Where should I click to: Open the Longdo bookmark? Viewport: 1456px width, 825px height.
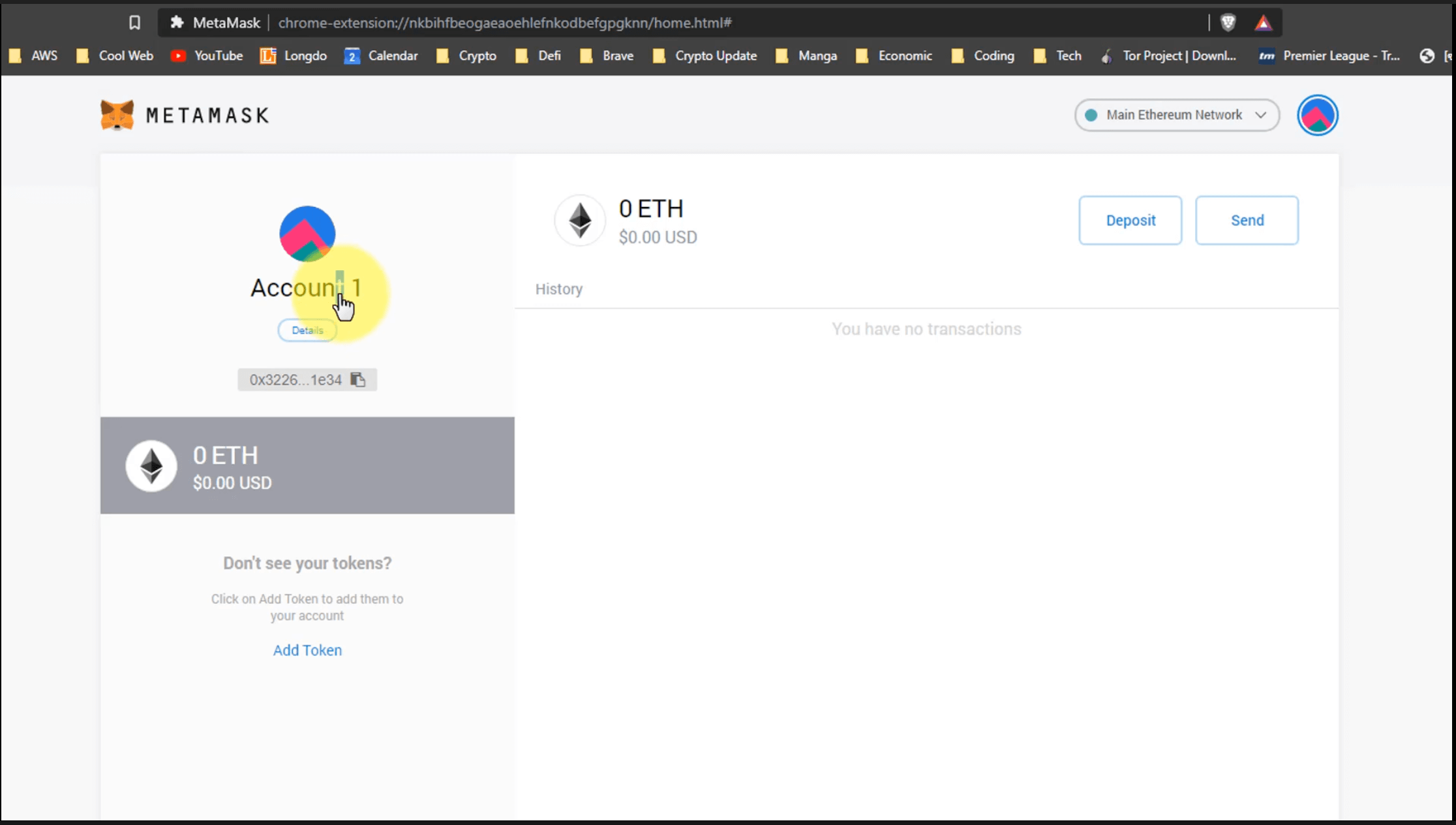pyautogui.click(x=294, y=56)
